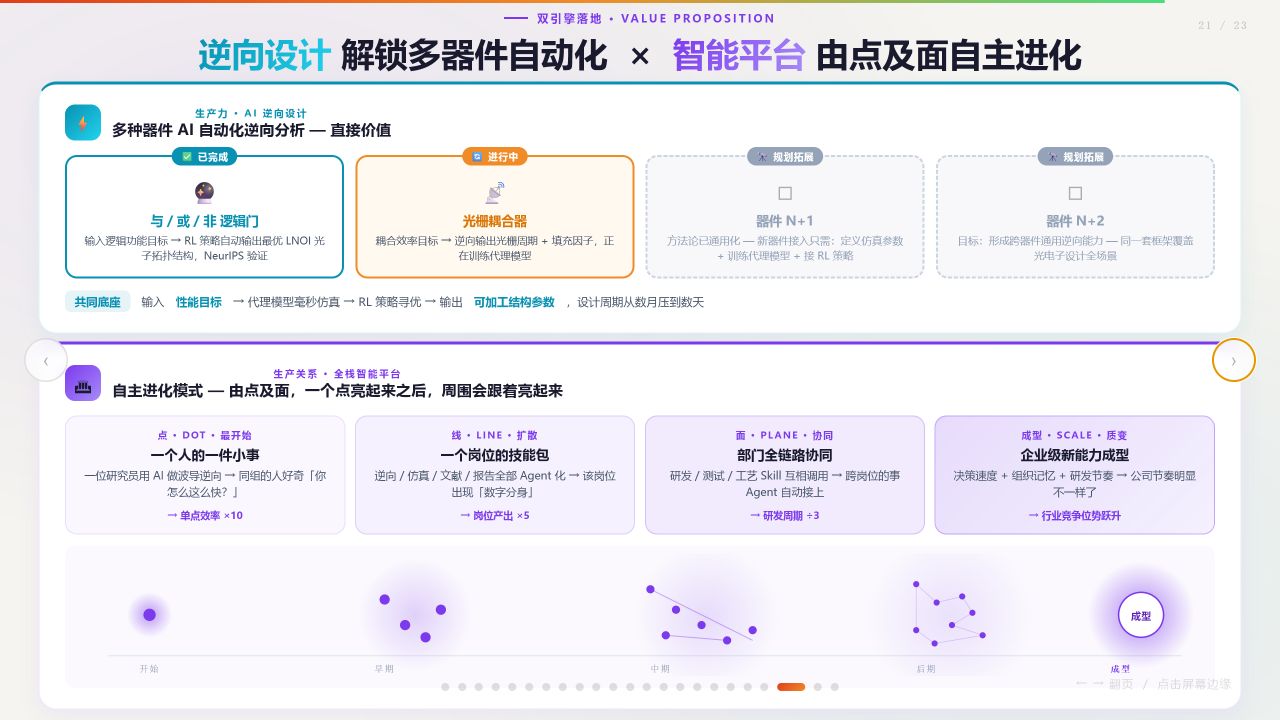Click the 生产力 · AI 逆向设计 section tag
The width and height of the screenshot is (1280, 720).
251,113
